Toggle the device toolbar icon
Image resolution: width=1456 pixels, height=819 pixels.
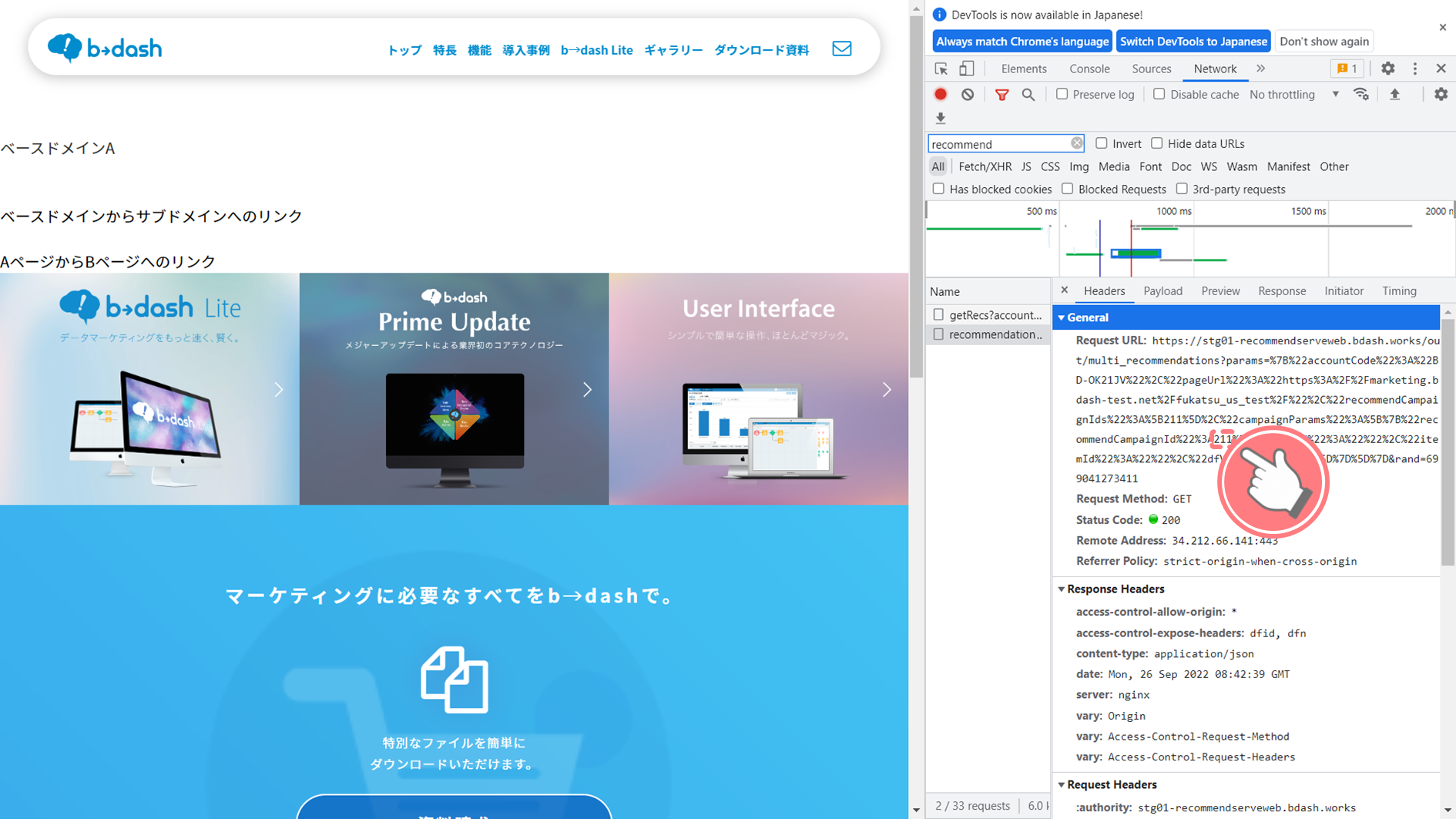tap(966, 69)
